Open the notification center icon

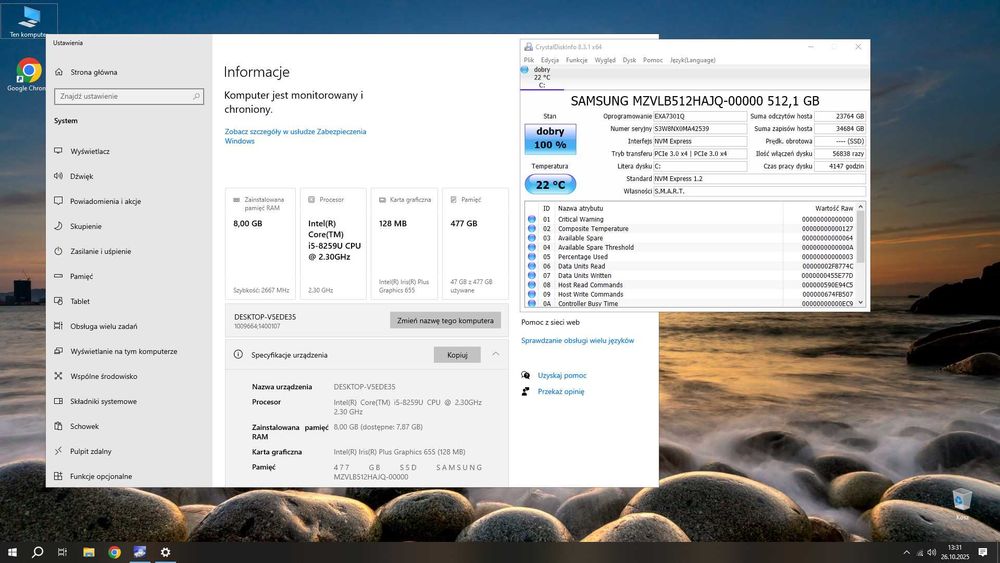[983, 553]
